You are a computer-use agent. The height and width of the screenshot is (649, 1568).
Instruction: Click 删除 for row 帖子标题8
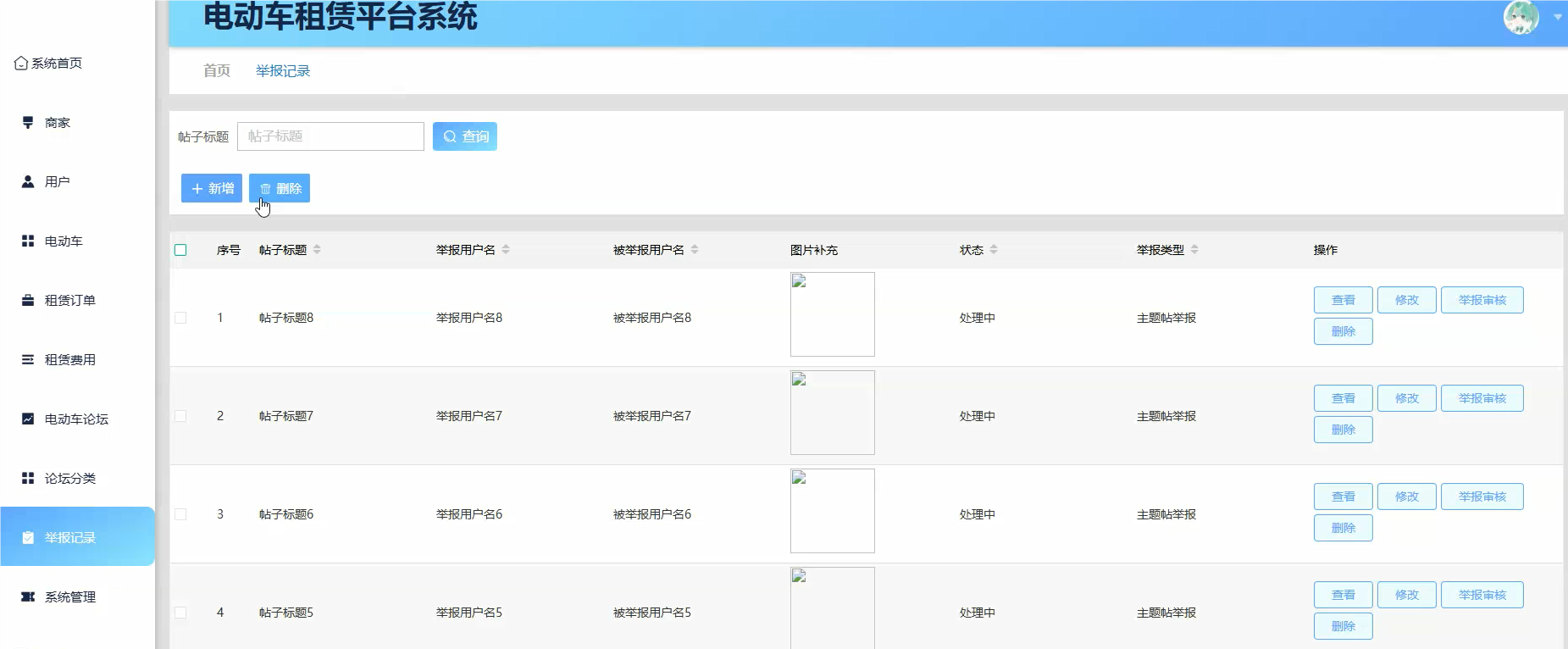[x=1344, y=331]
